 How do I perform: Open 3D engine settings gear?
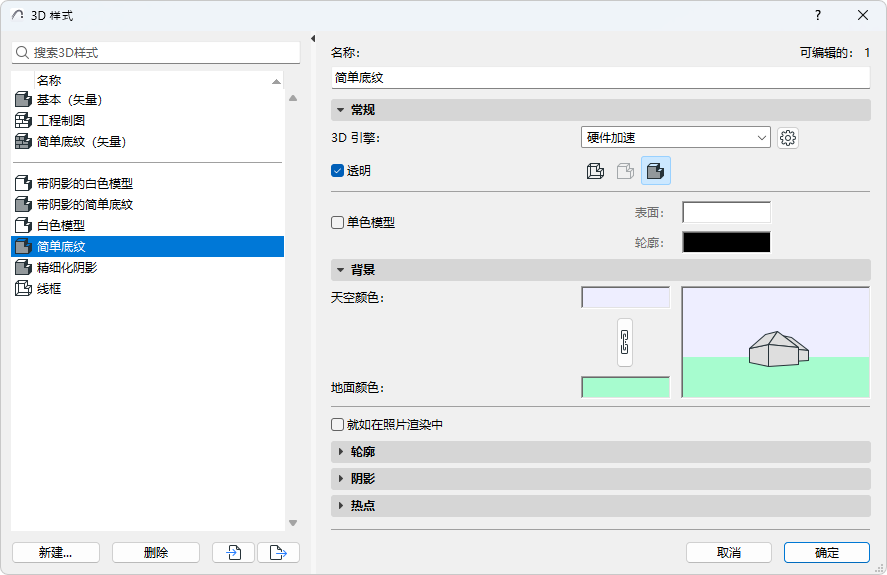787,138
